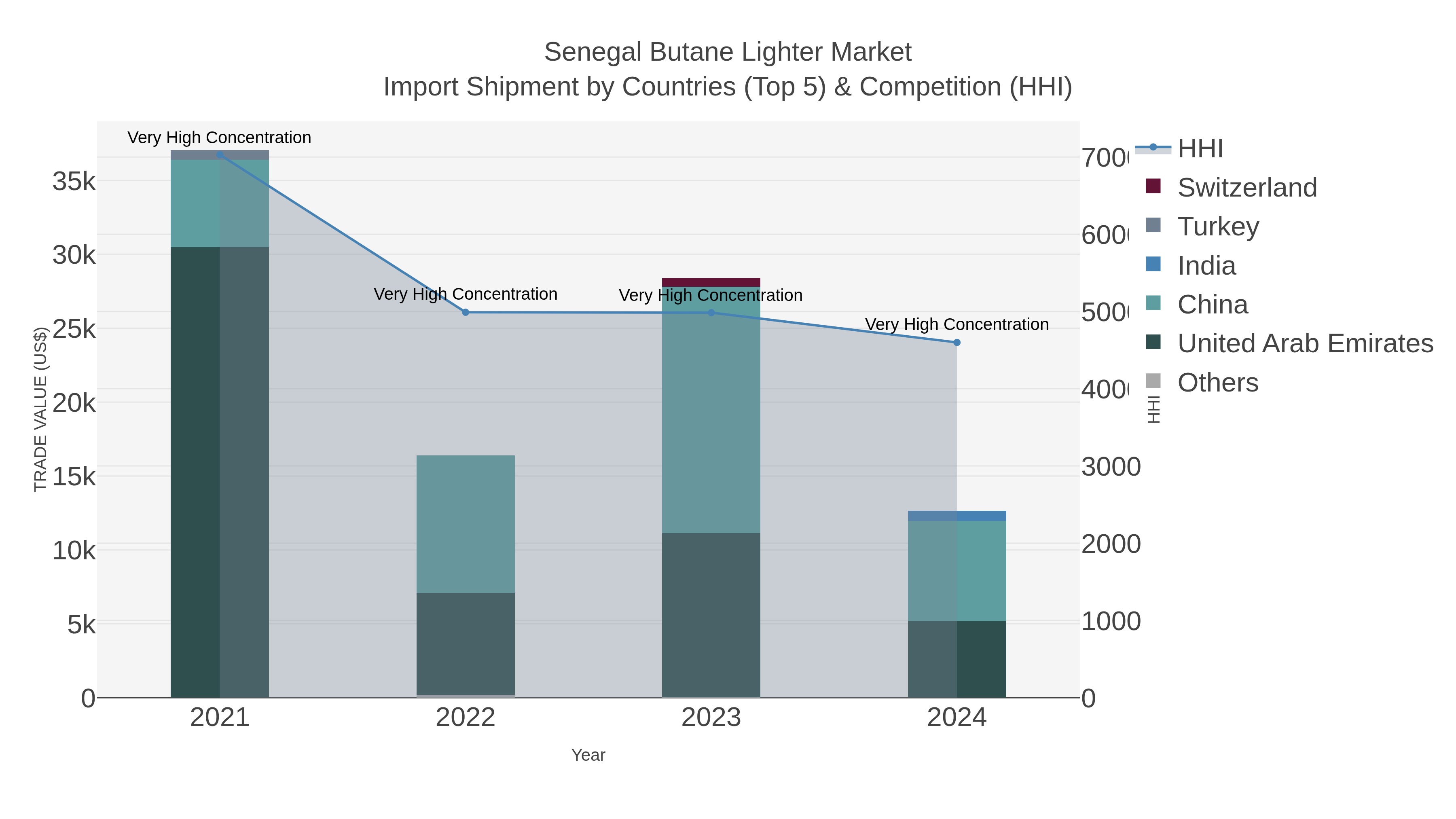Click the 10k y-axis tick label
This screenshot has width=1456, height=819.
click(74, 550)
